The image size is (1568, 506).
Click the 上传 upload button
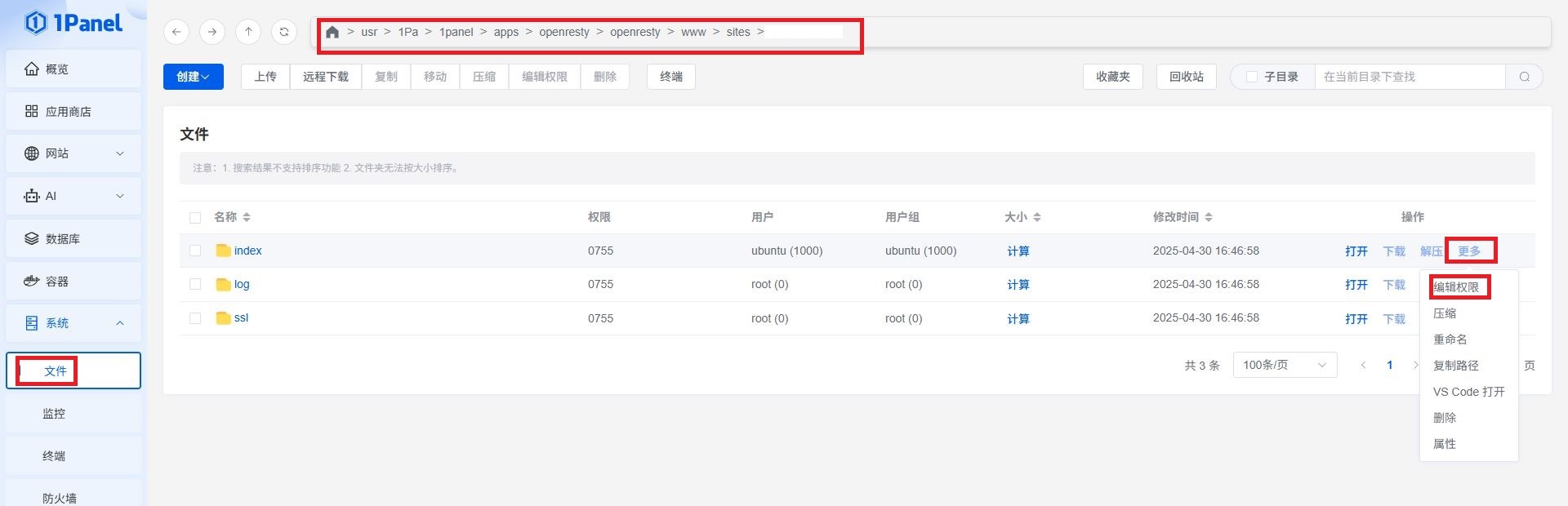pyautogui.click(x=265, y=77)
